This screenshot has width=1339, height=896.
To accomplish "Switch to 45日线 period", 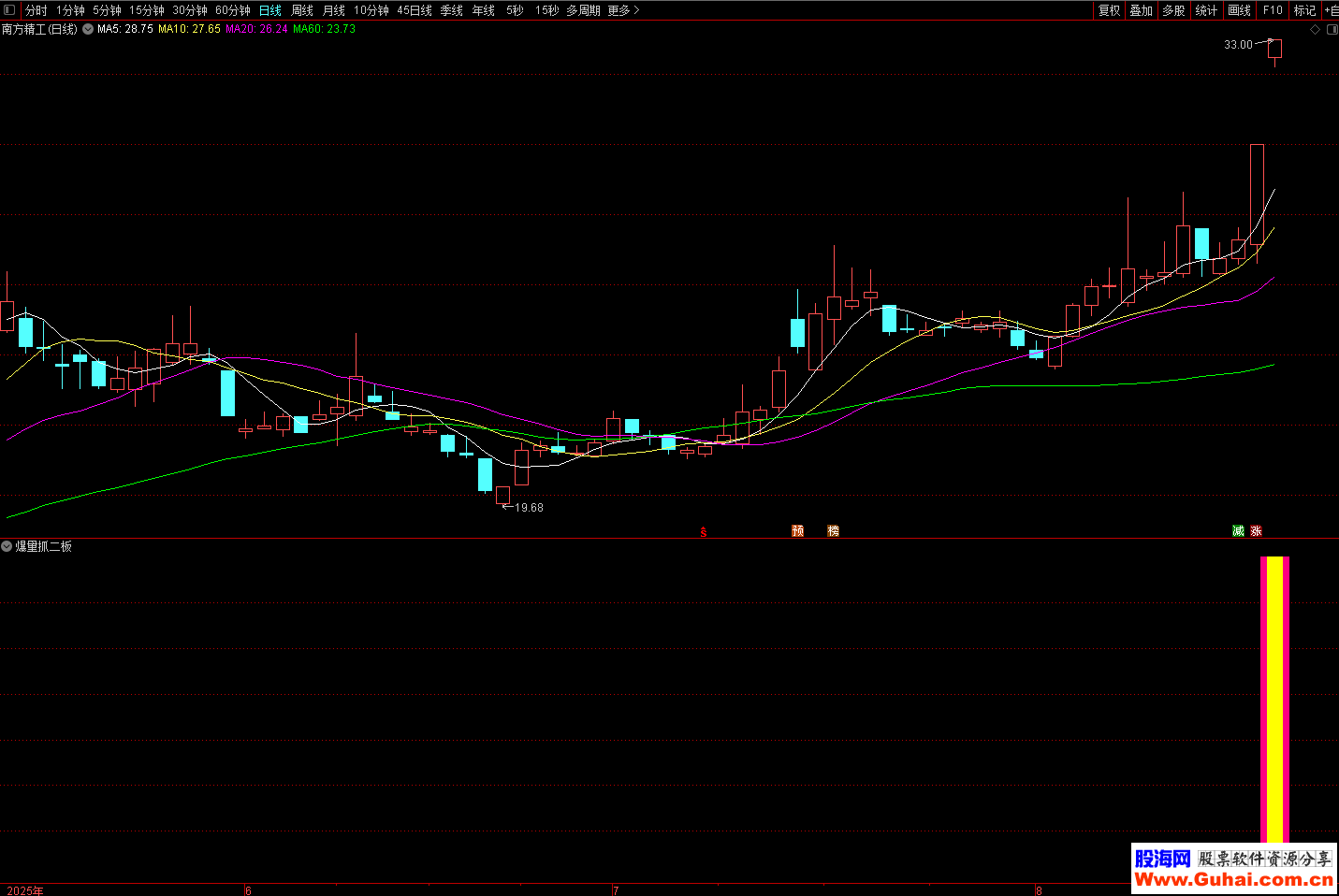I will point(415,10).
